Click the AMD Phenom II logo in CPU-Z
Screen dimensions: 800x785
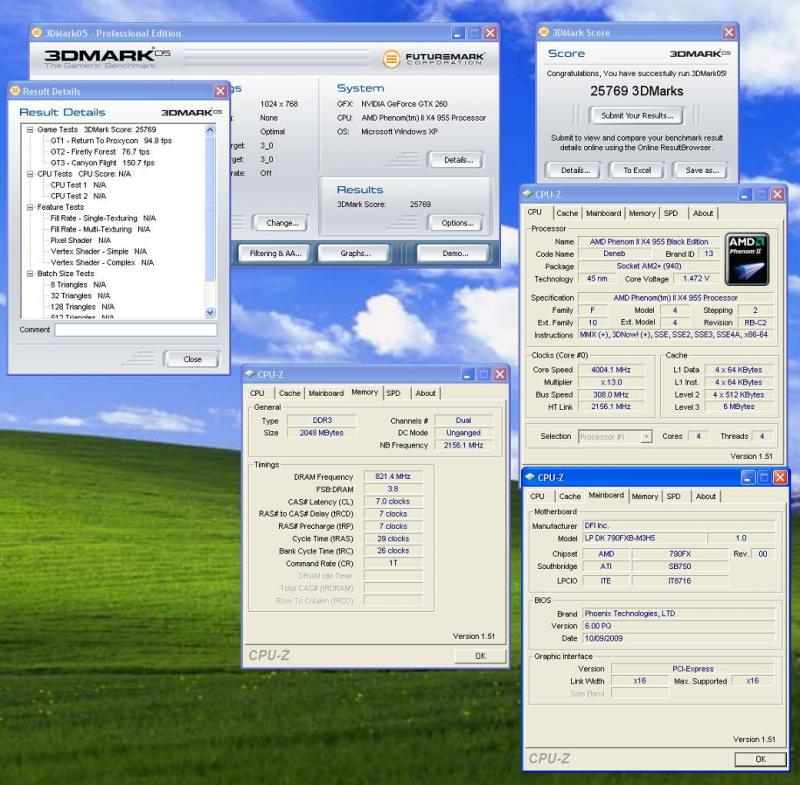pyautogui.click(x=747, y=260)
